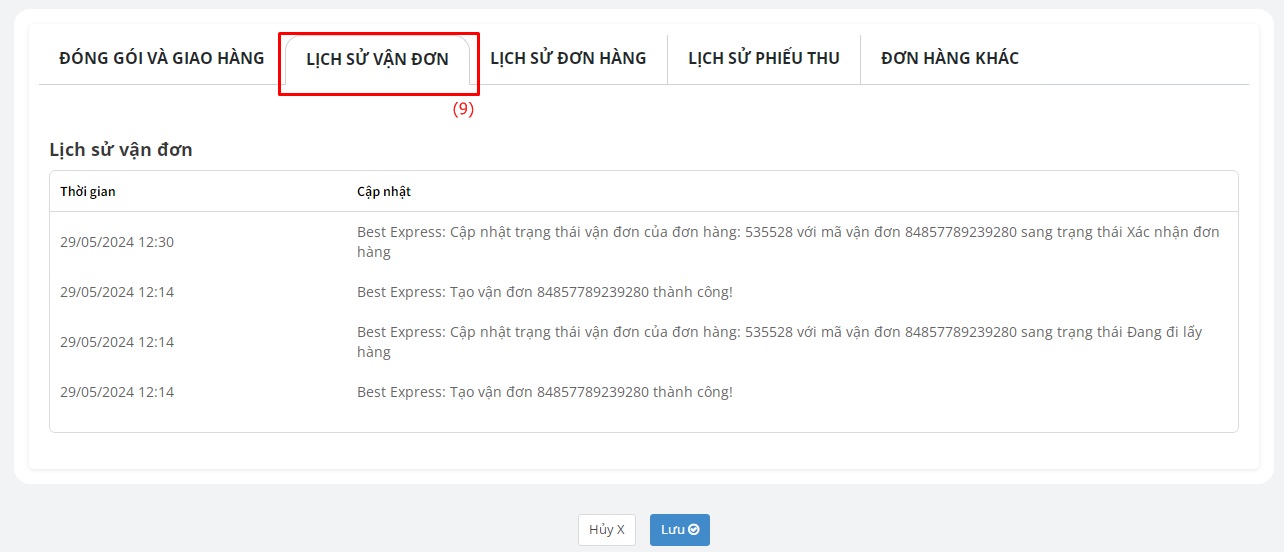Click the Cập nhật column header

[x=384, y=192]
